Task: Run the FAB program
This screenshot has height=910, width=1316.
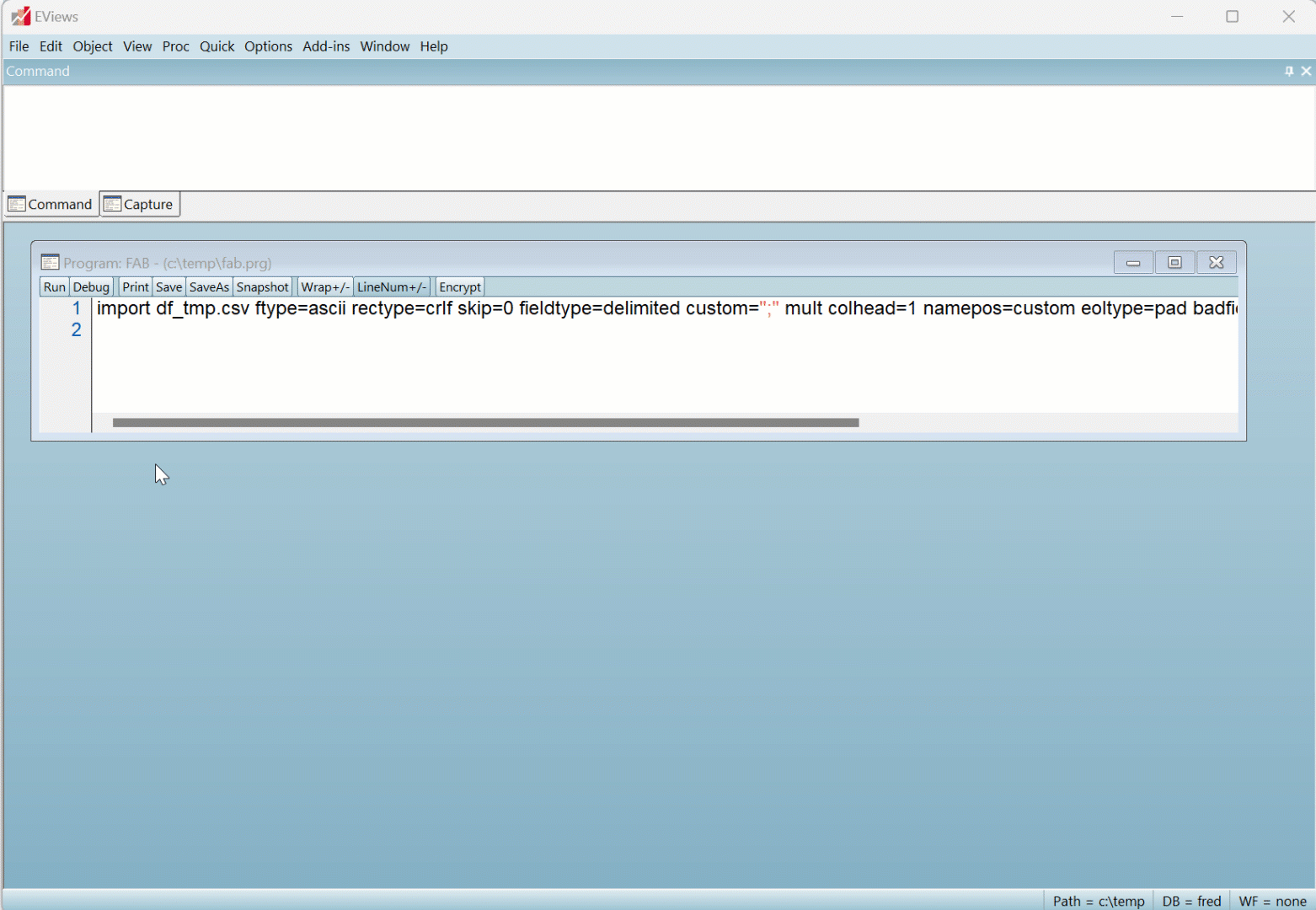Action: click(54, 287)
